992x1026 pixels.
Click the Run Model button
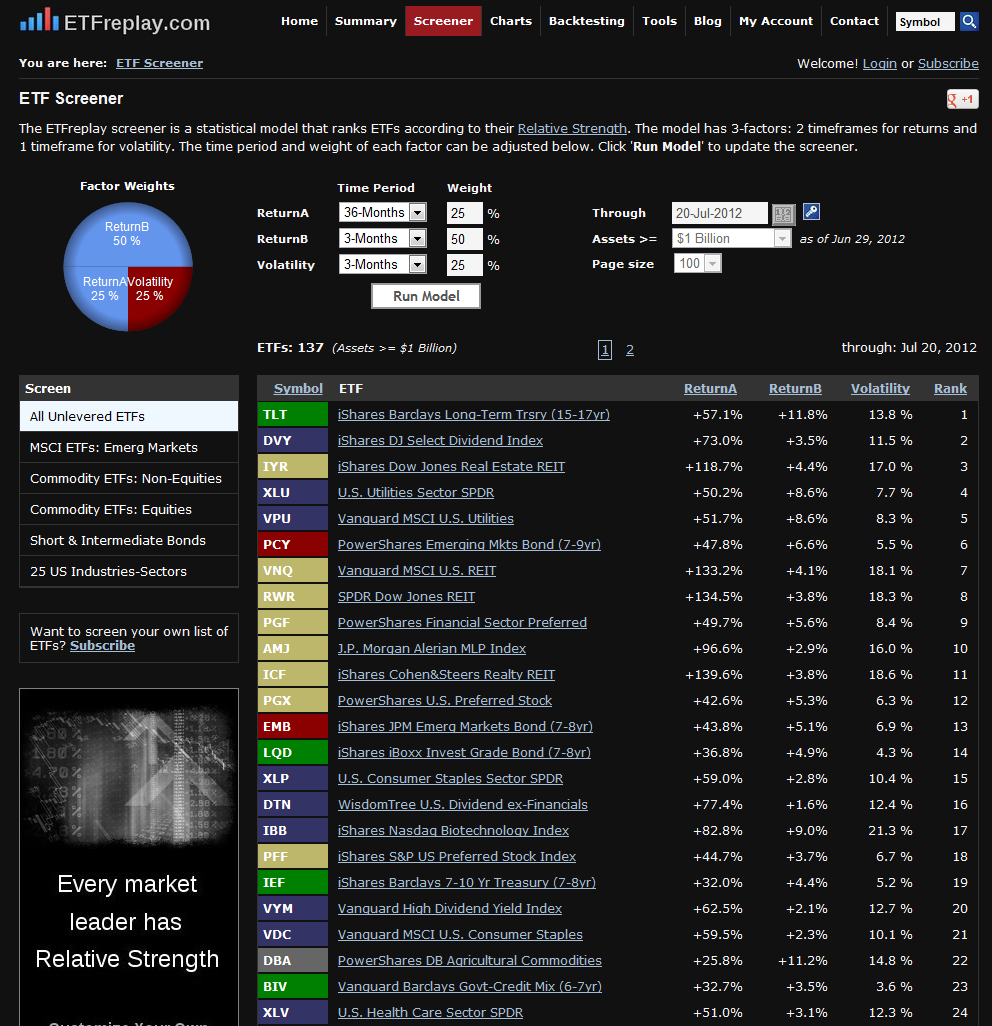coord(426,296)
